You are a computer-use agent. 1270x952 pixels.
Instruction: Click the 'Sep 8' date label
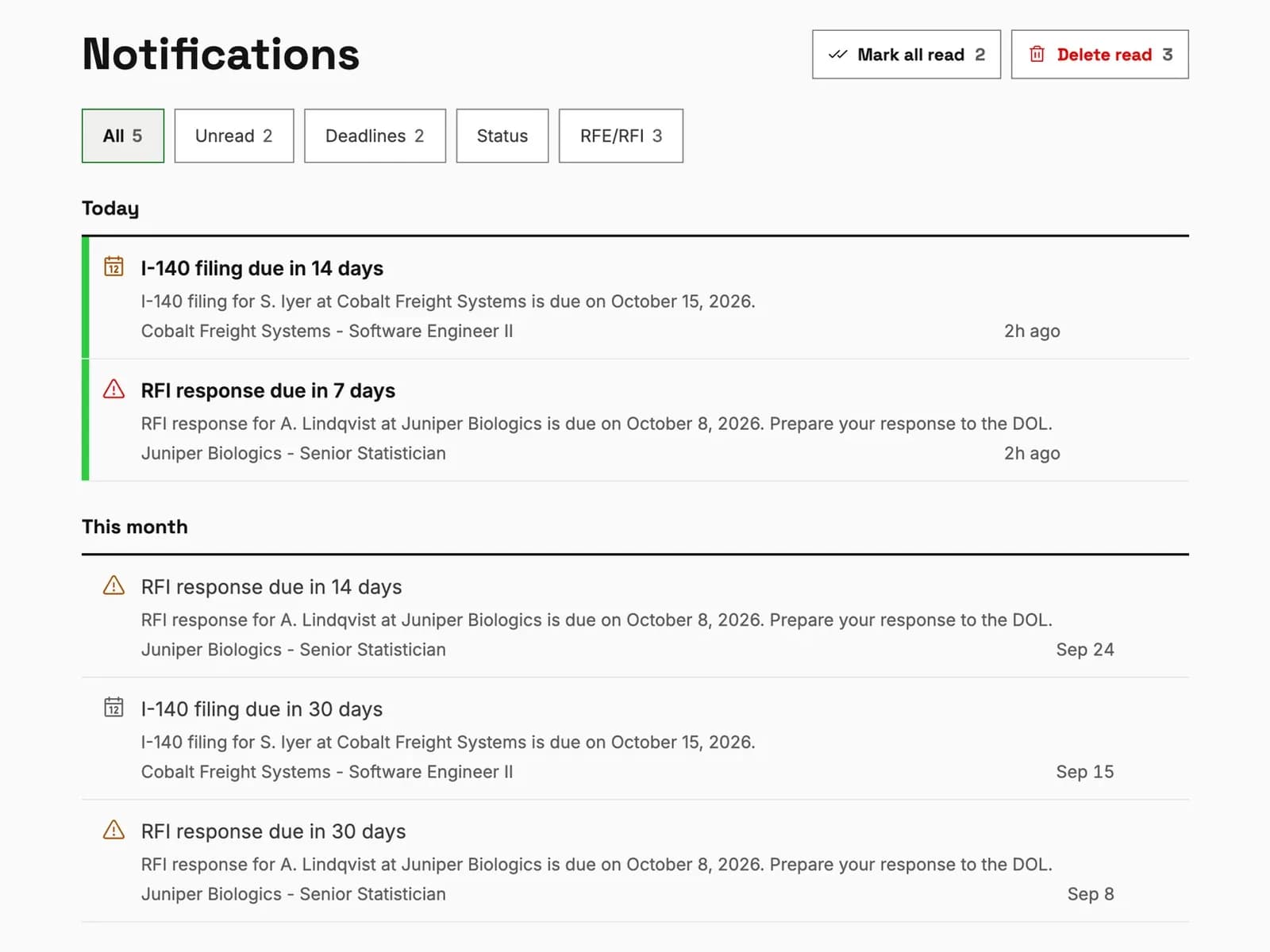[x=1091, y=894]
